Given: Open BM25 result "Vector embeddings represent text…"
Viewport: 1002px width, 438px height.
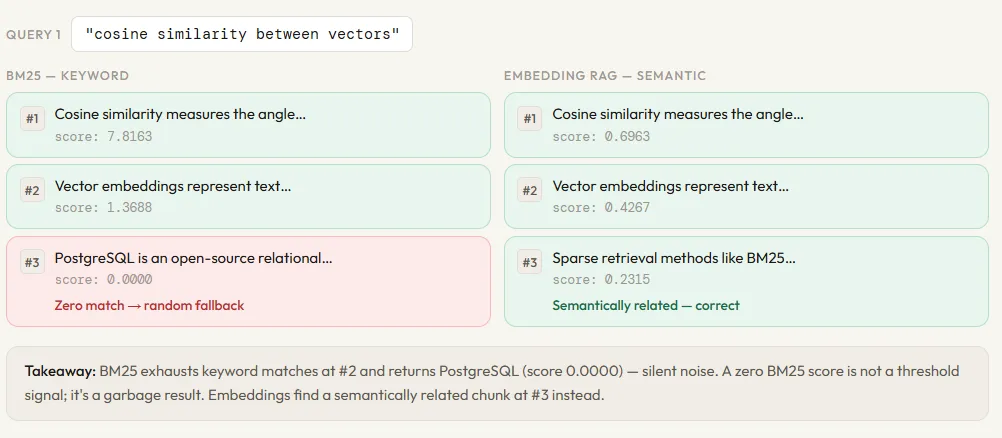Looking at the screenshot, I should tap(172, 186).
